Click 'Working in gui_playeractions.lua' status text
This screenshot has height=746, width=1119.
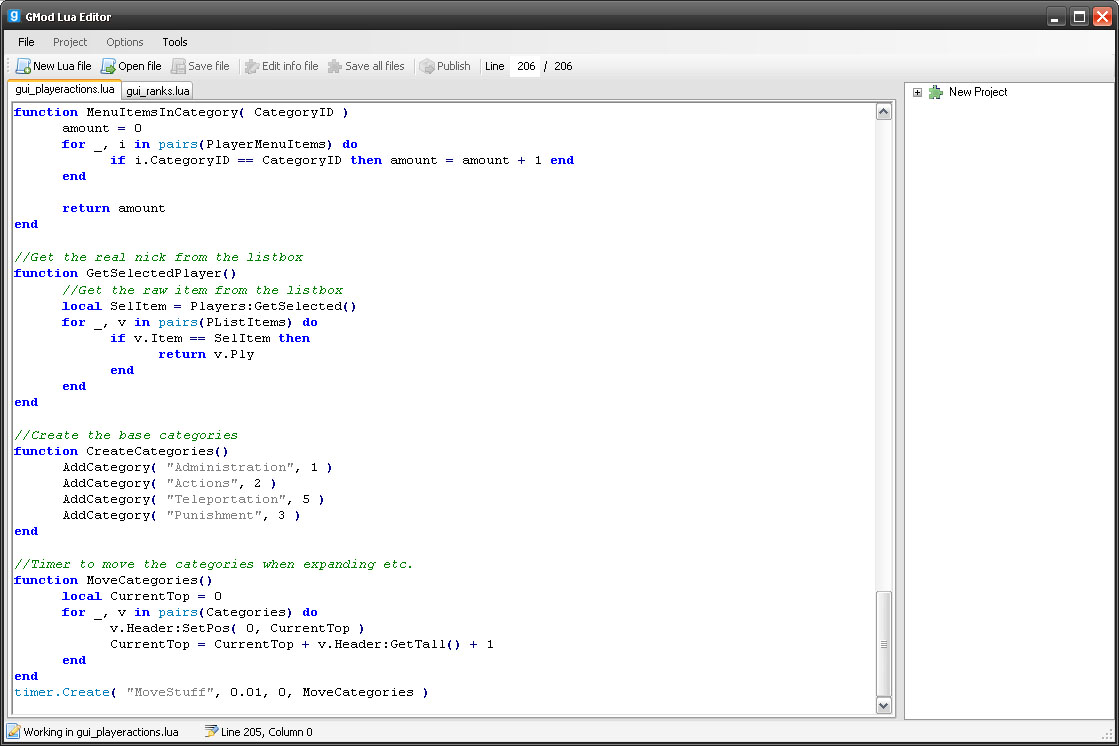(x=101, y=732)
